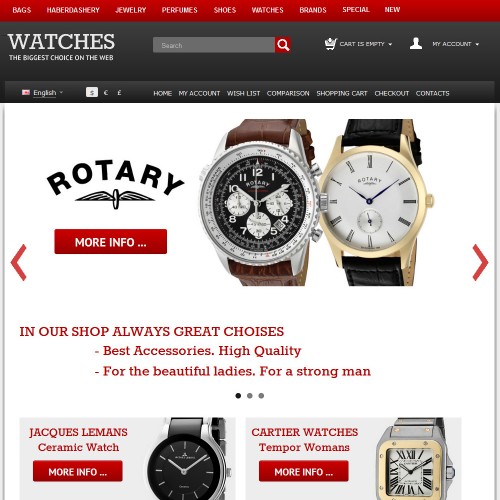Open the Perfumes category menu
Screen dimensions: 500x500
179,10
